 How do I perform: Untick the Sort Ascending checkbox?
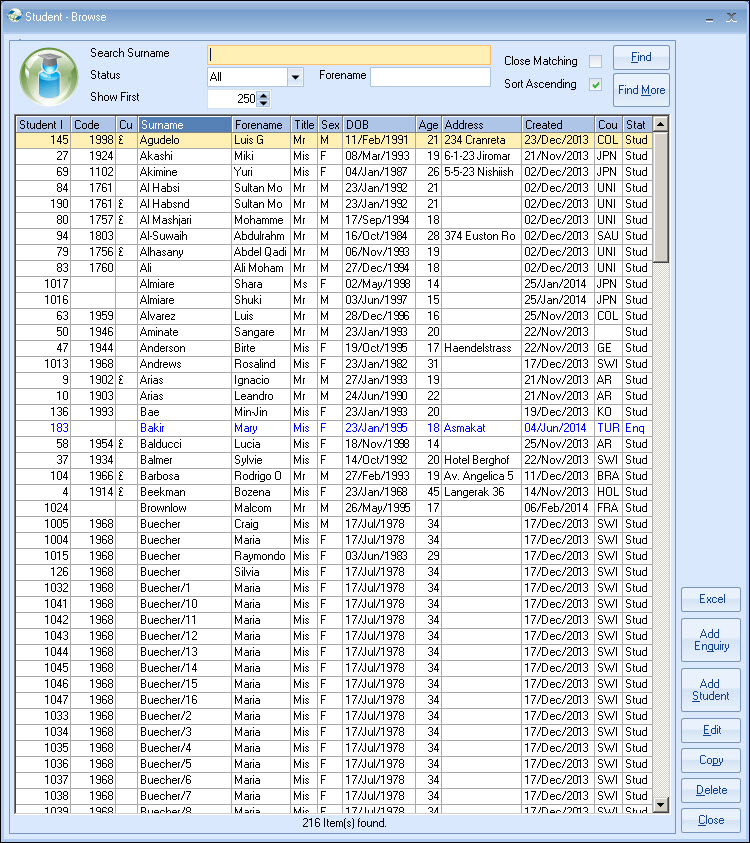(x=596, y=85)
